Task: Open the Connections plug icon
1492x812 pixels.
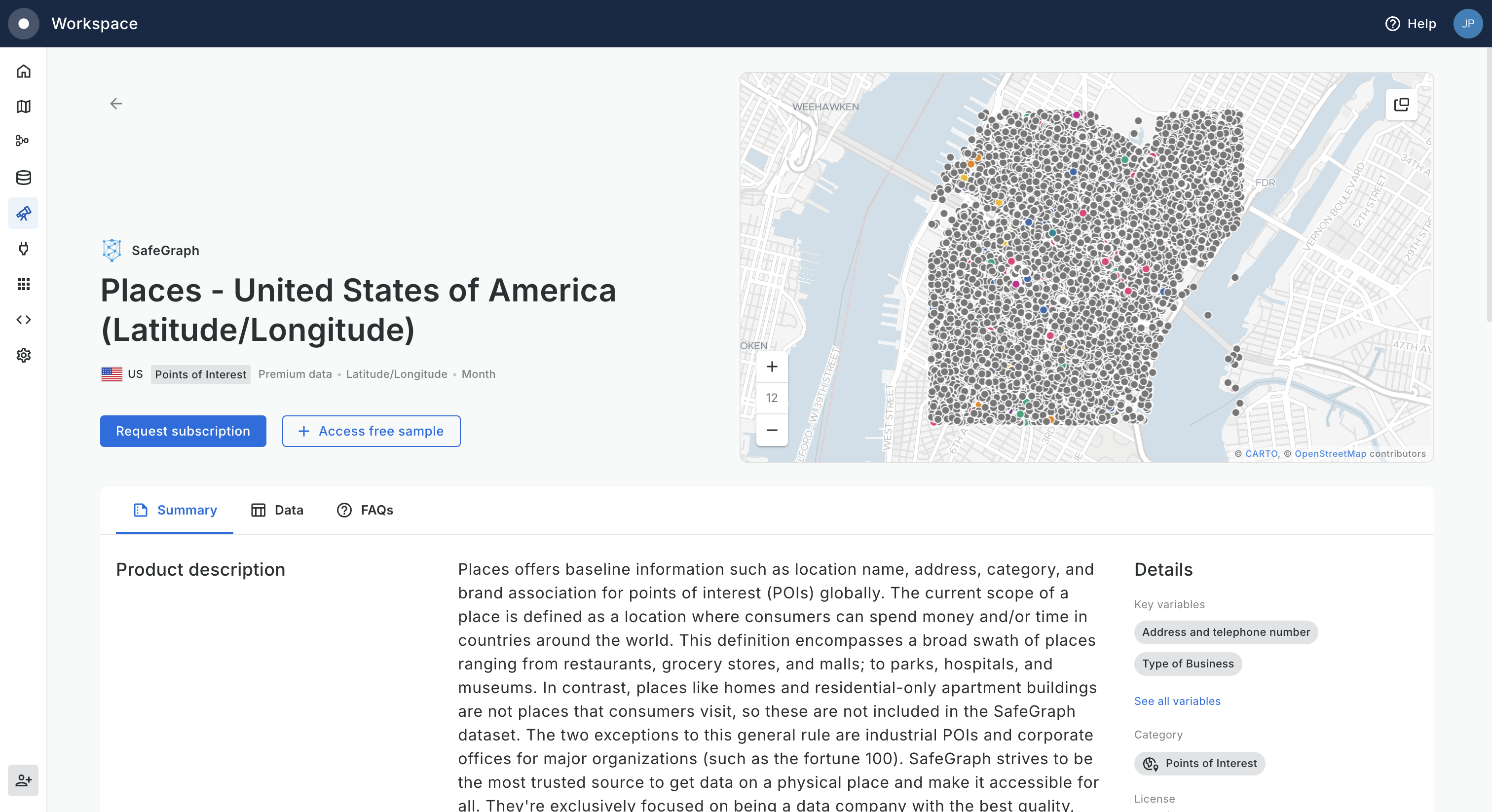Action: [23, 249]
